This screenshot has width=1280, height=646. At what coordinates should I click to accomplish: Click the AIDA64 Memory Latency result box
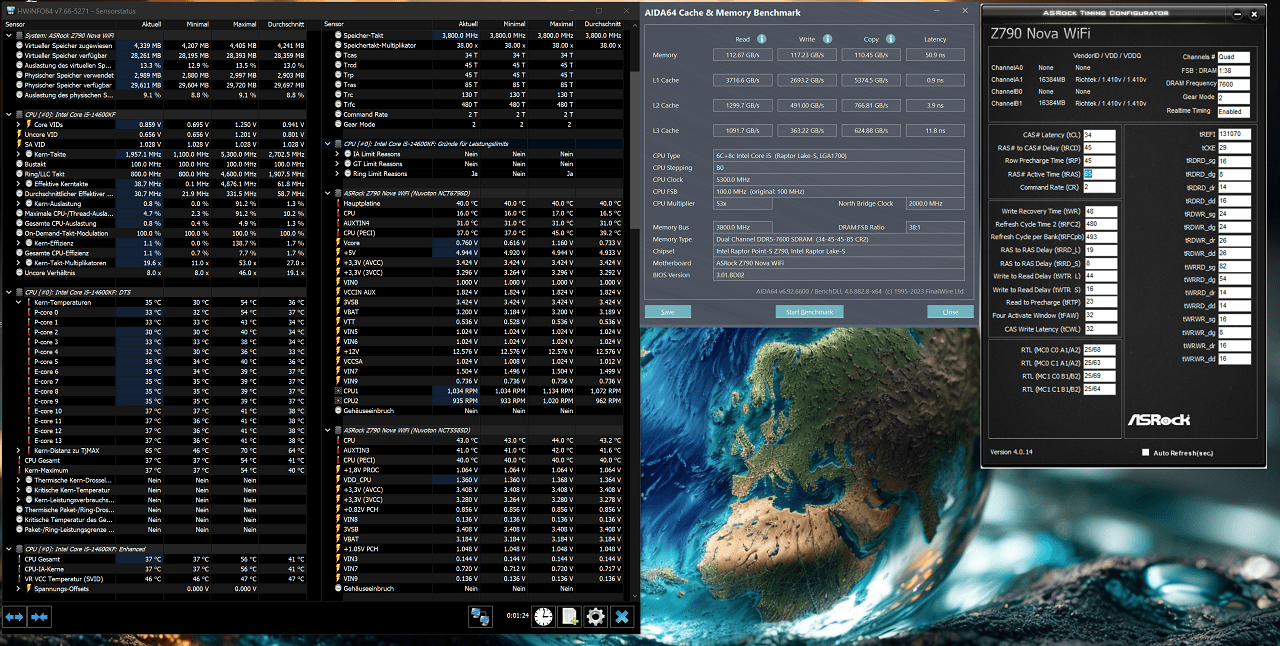934,55
